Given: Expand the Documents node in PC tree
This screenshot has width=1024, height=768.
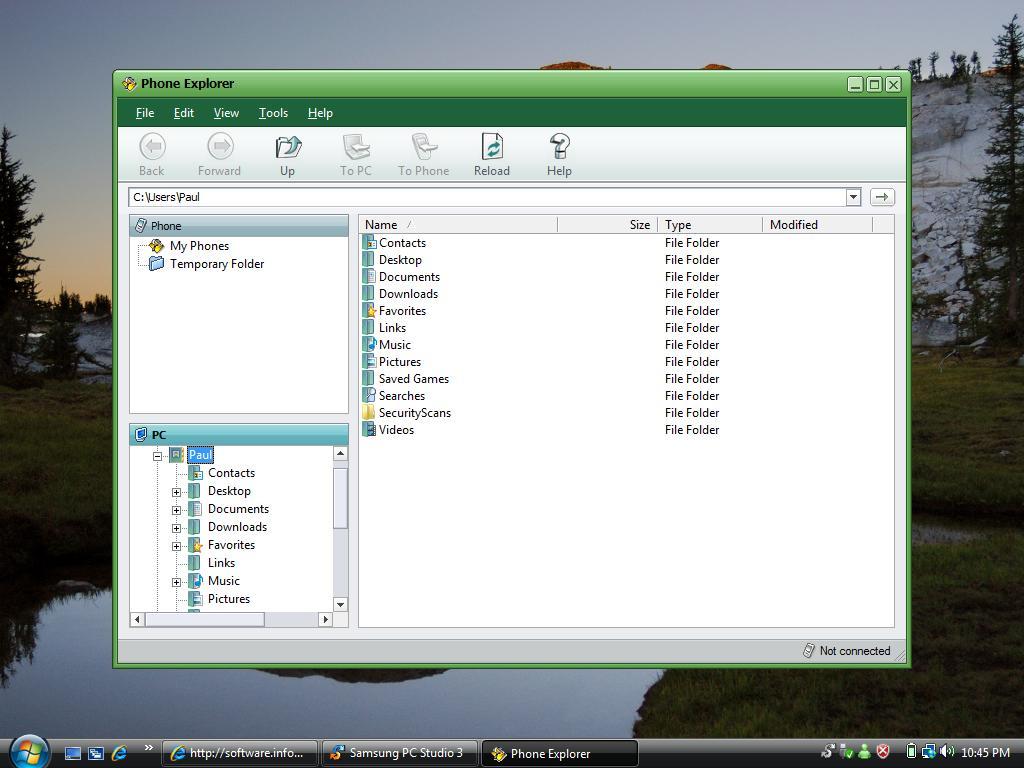Looking at the screenshot, I should [177, 509].
